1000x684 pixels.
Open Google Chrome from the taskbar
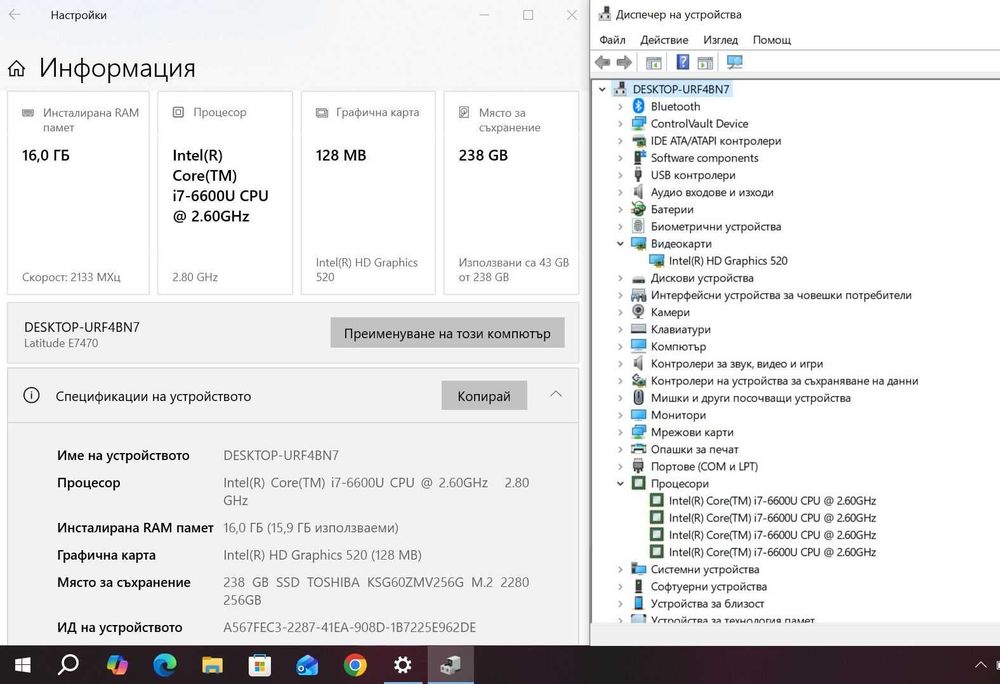355,665
